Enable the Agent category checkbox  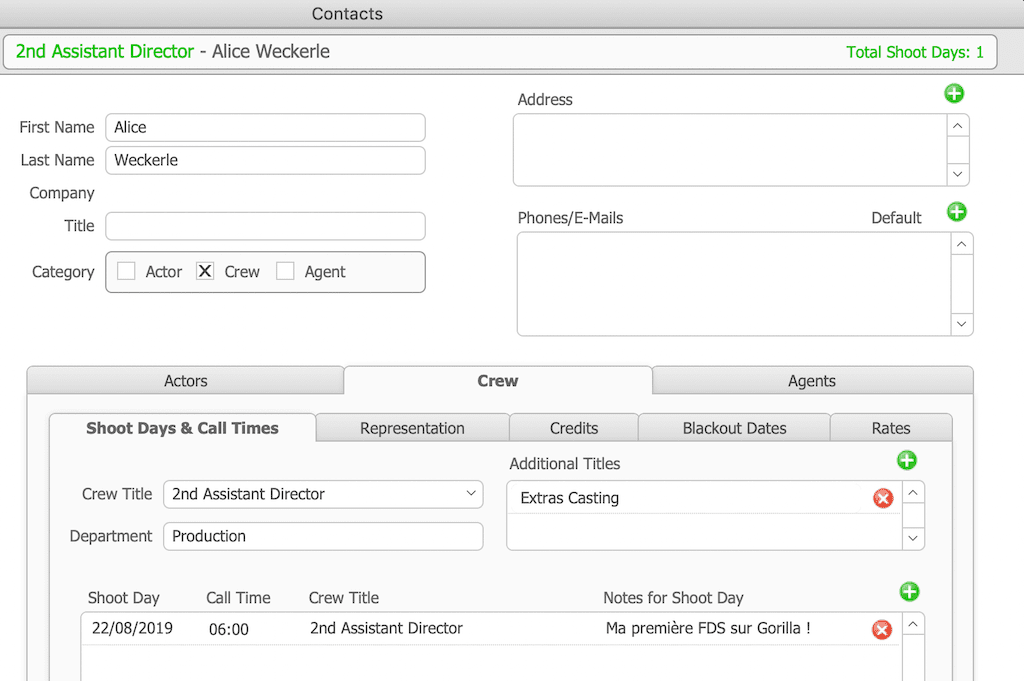click(x=286, y=271)
